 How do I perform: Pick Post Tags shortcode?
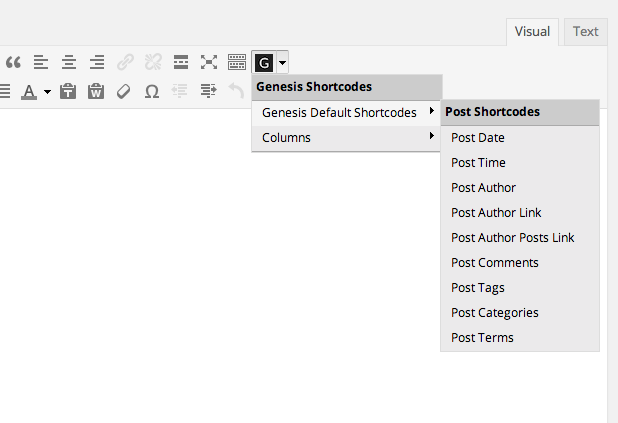click(x=520, y=288)
